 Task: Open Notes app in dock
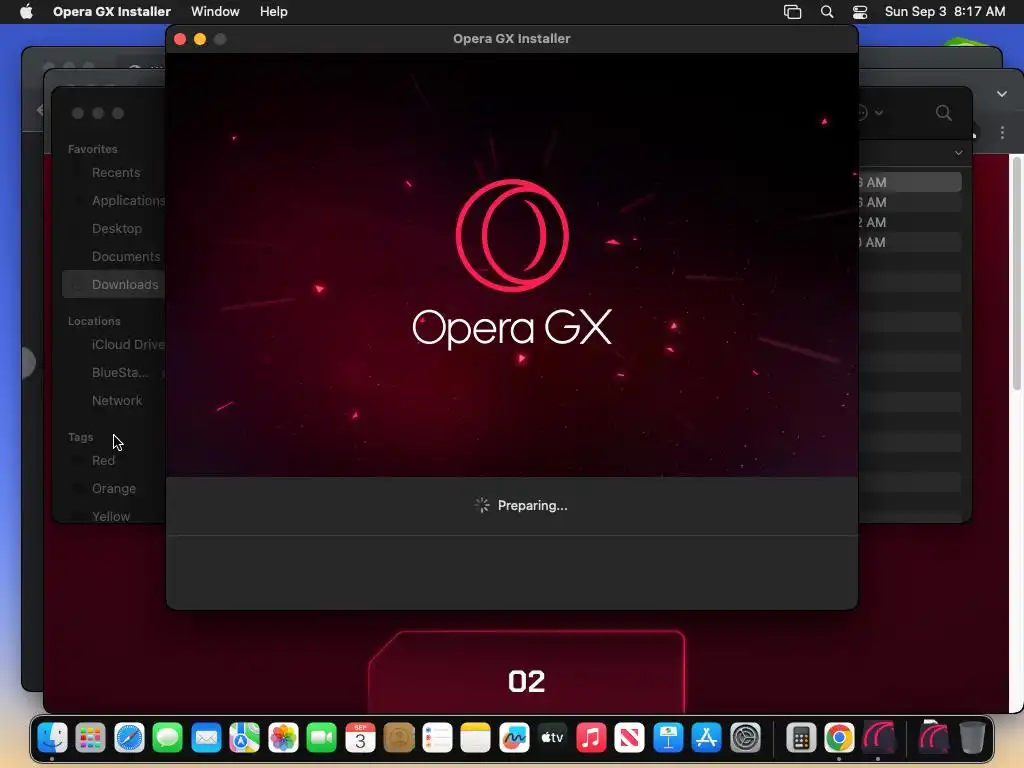pyautogui.click(x=475, y=739)
